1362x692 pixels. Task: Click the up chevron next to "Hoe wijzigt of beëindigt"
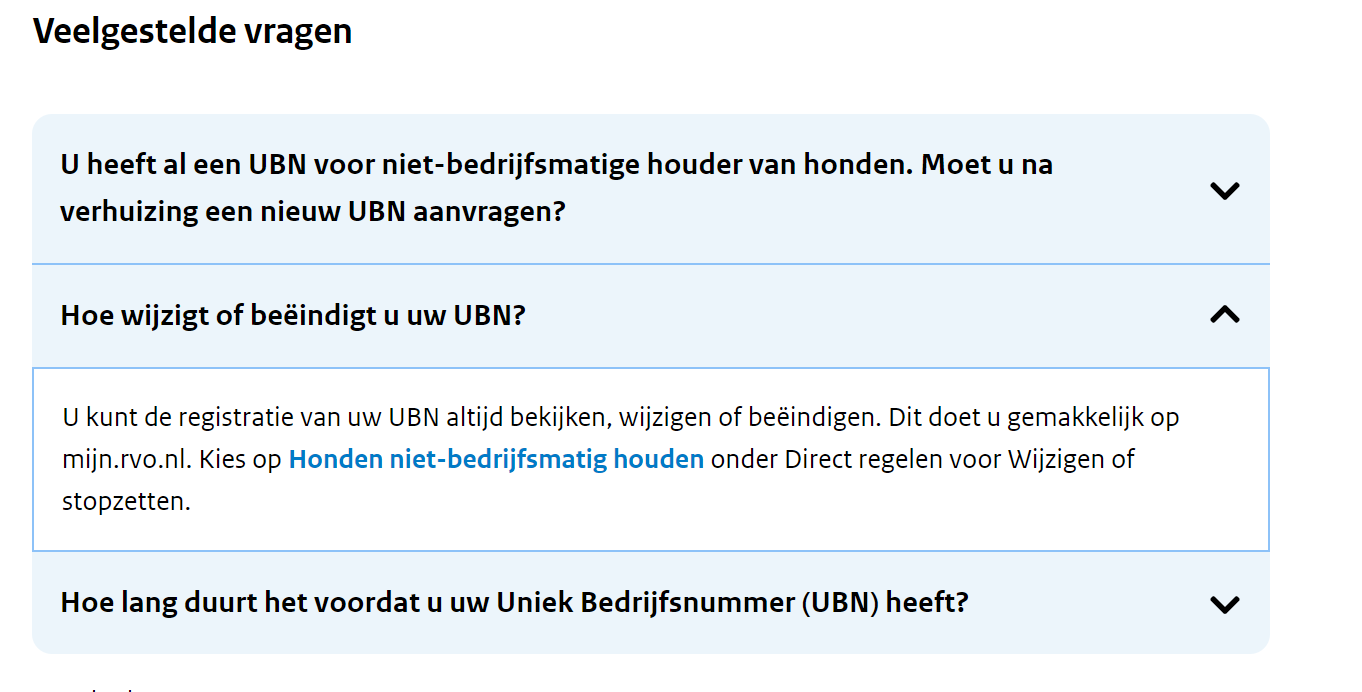coord(1224,315)
